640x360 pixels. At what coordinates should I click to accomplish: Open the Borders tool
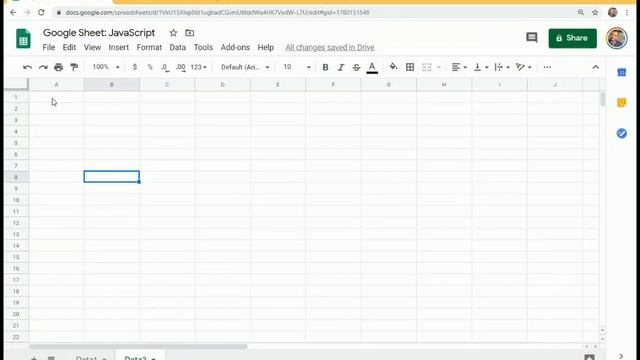click(410, 67)
